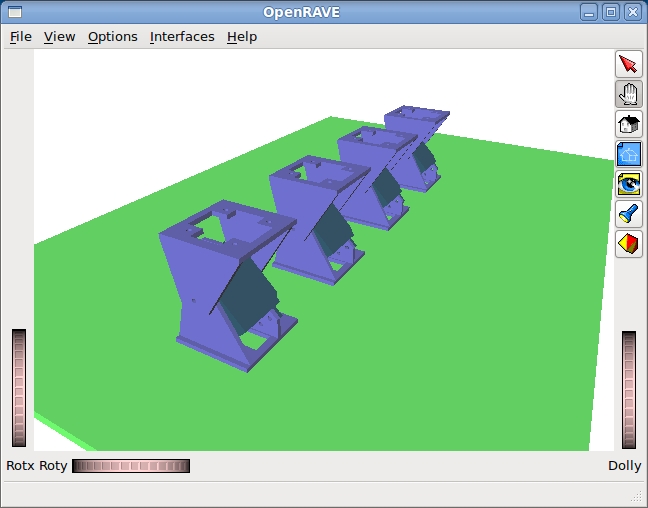Click the Roty horizontal thumbwheel
Viewport: 648px width, 508px height.
click(x=131, y=466)
